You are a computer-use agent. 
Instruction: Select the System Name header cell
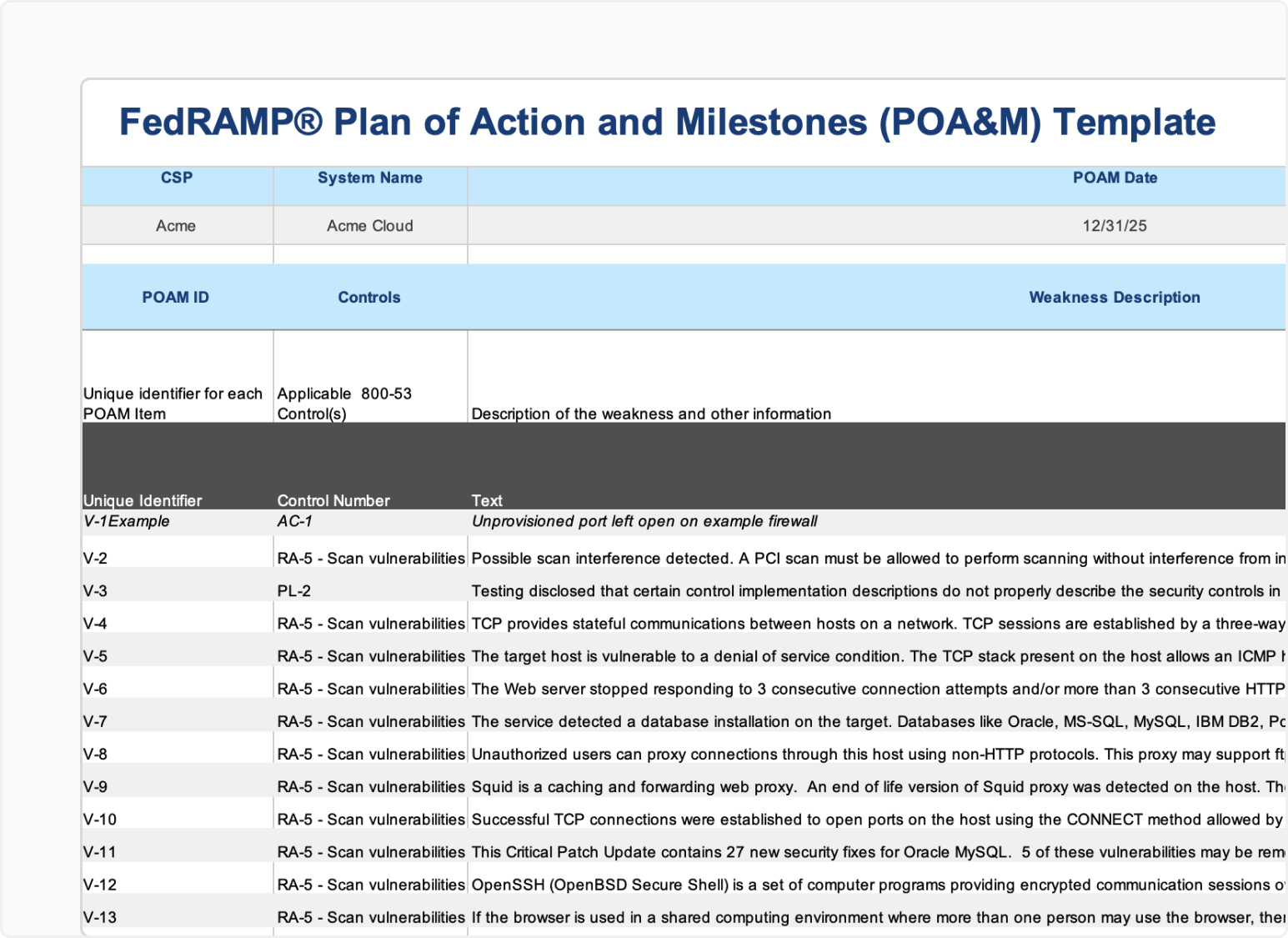(370, 185)
